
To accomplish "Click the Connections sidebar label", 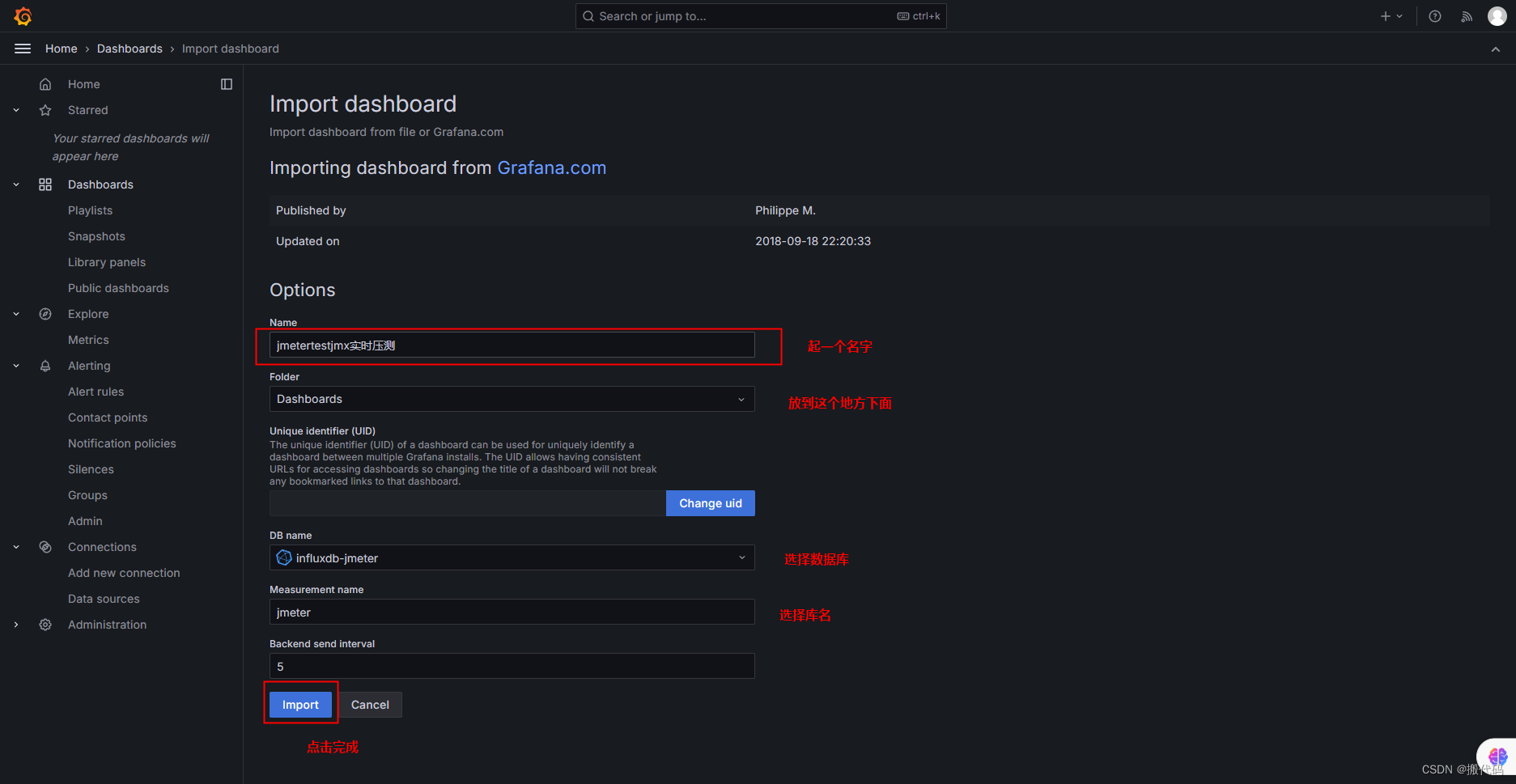I will coord(102,547).
